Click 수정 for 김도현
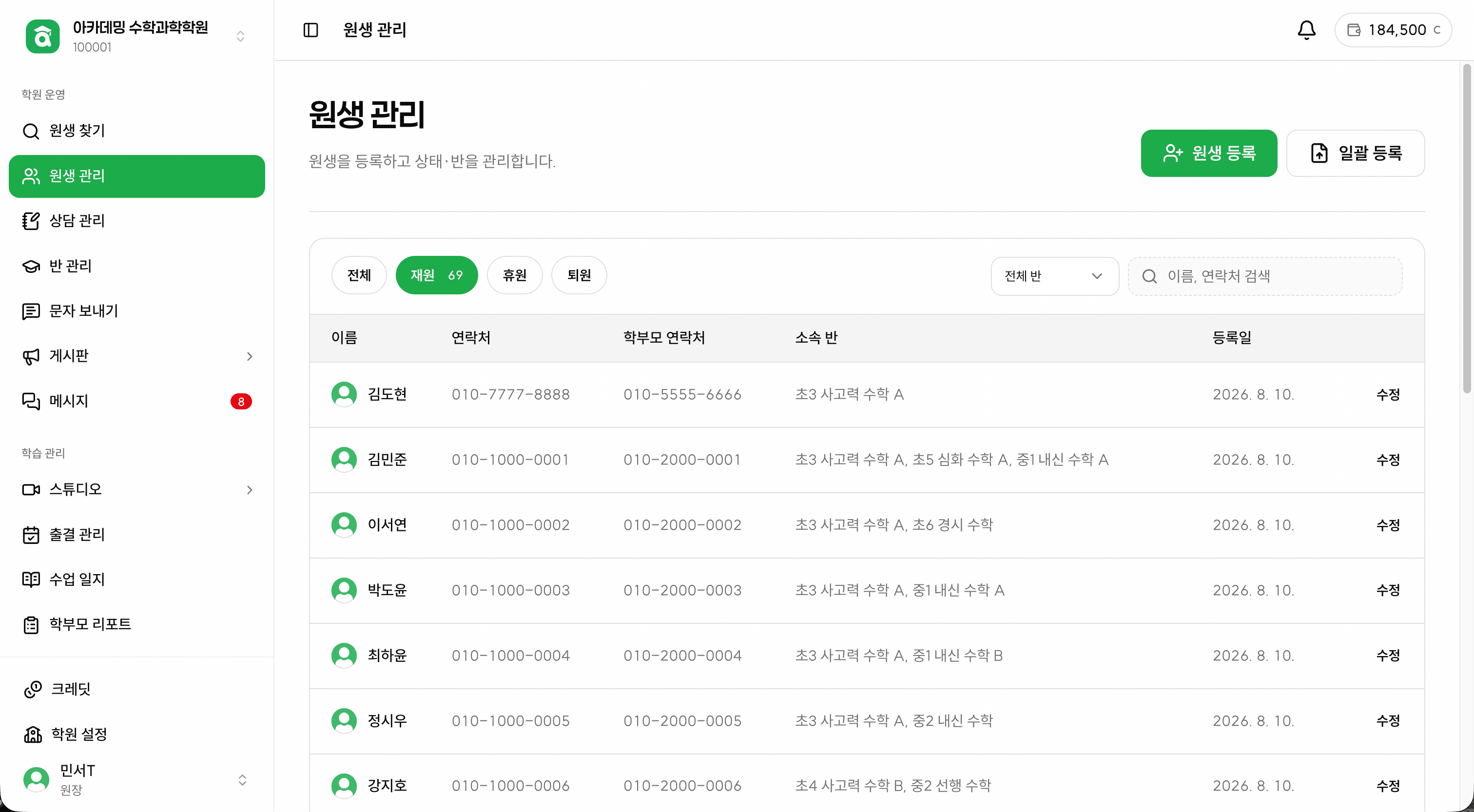 click(x=1388, y=395)
